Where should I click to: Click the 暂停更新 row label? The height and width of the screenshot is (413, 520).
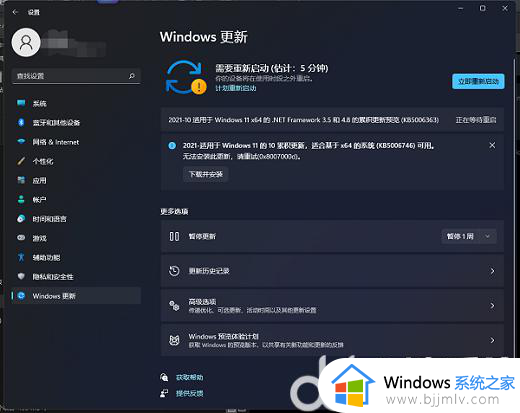click(202, 236)
